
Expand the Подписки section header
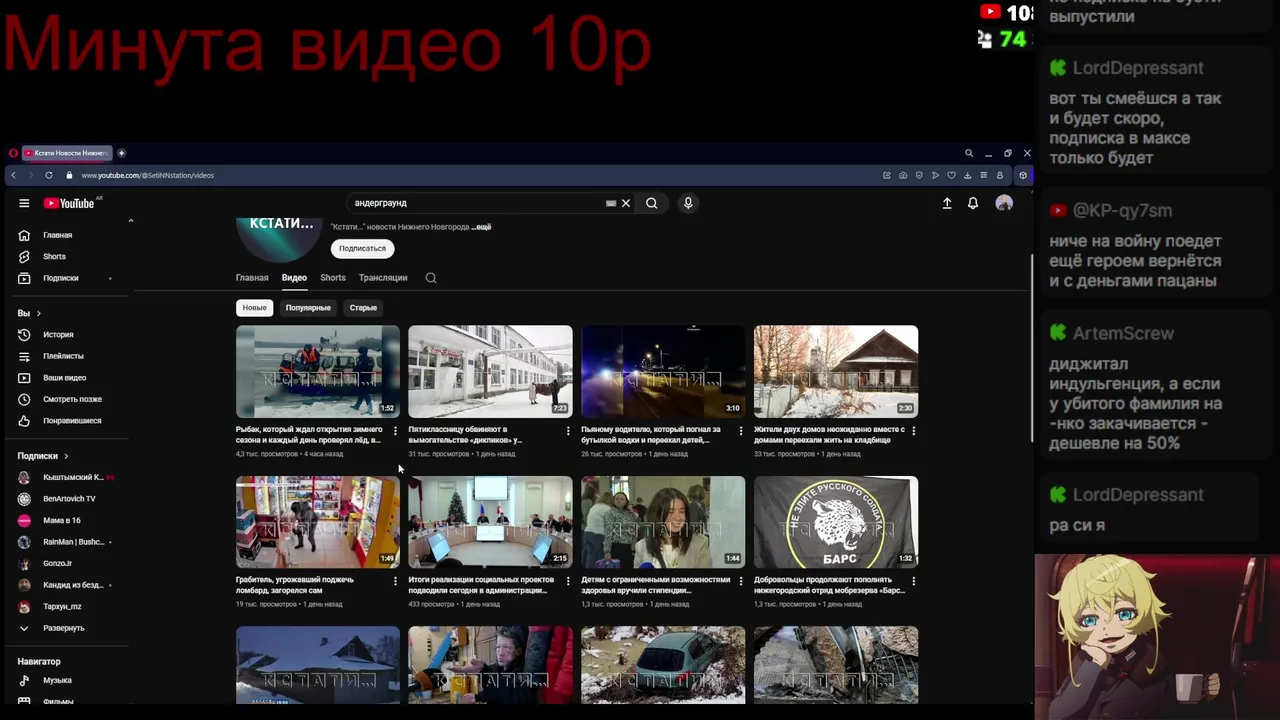pyautogui.click(x=43, y=456)
